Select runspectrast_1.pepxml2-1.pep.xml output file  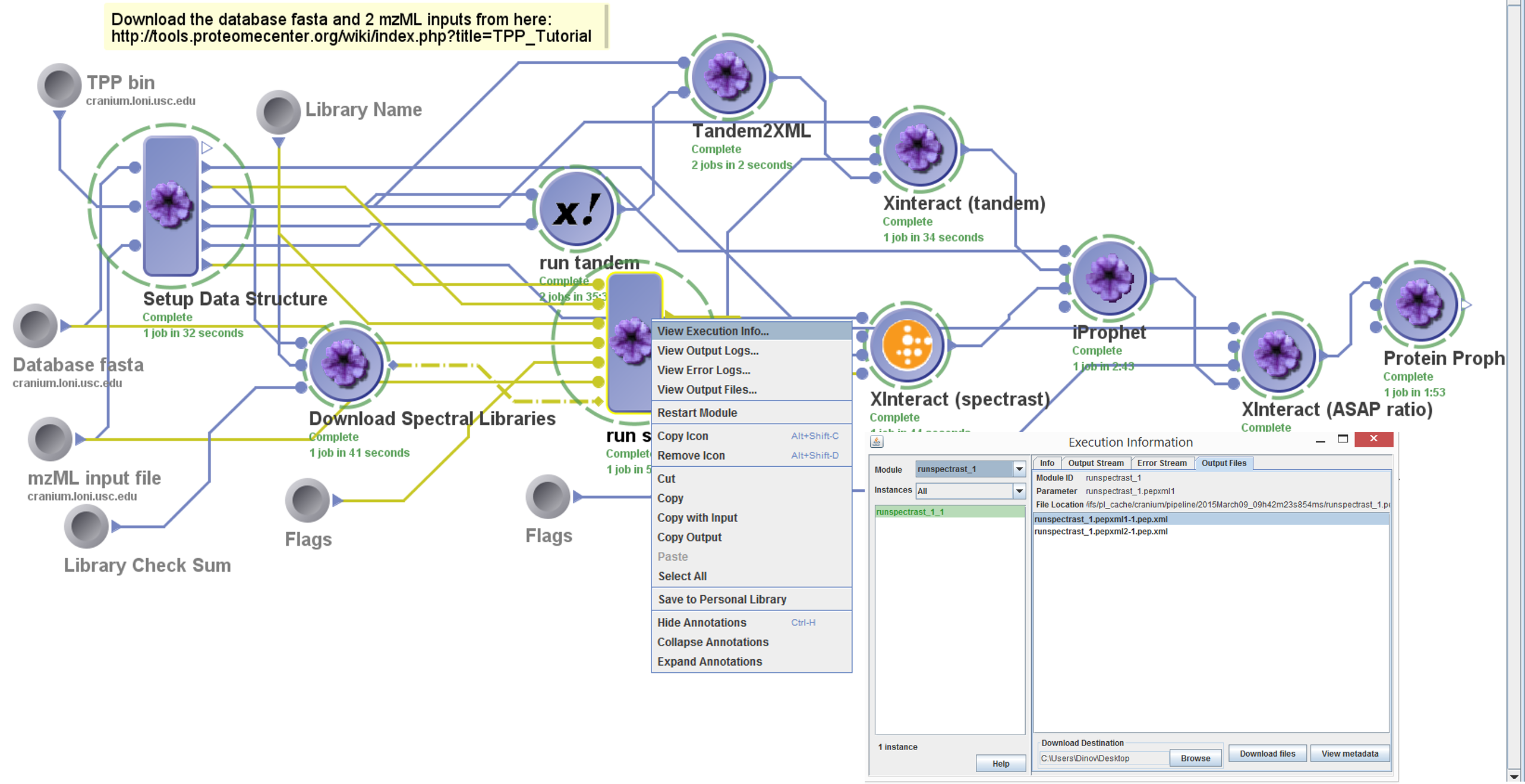click(x=1101, y=532)
